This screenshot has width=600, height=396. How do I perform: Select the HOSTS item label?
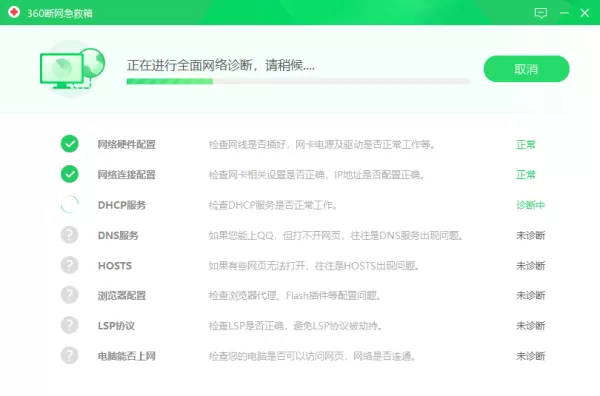(x=115, y=266)
